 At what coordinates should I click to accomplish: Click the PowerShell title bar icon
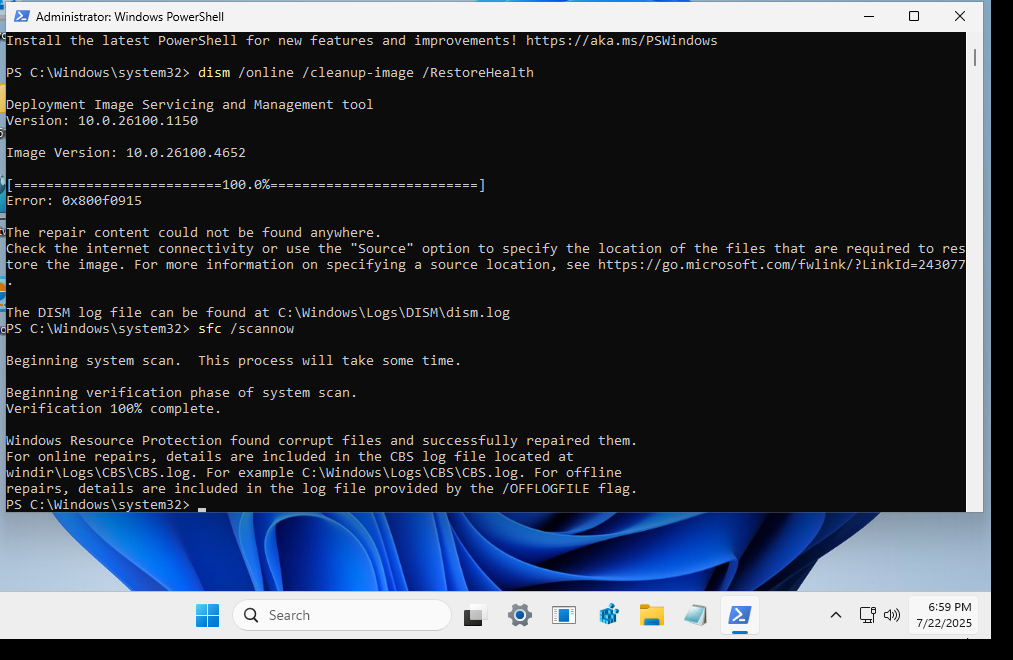click(x=21, y=16)
